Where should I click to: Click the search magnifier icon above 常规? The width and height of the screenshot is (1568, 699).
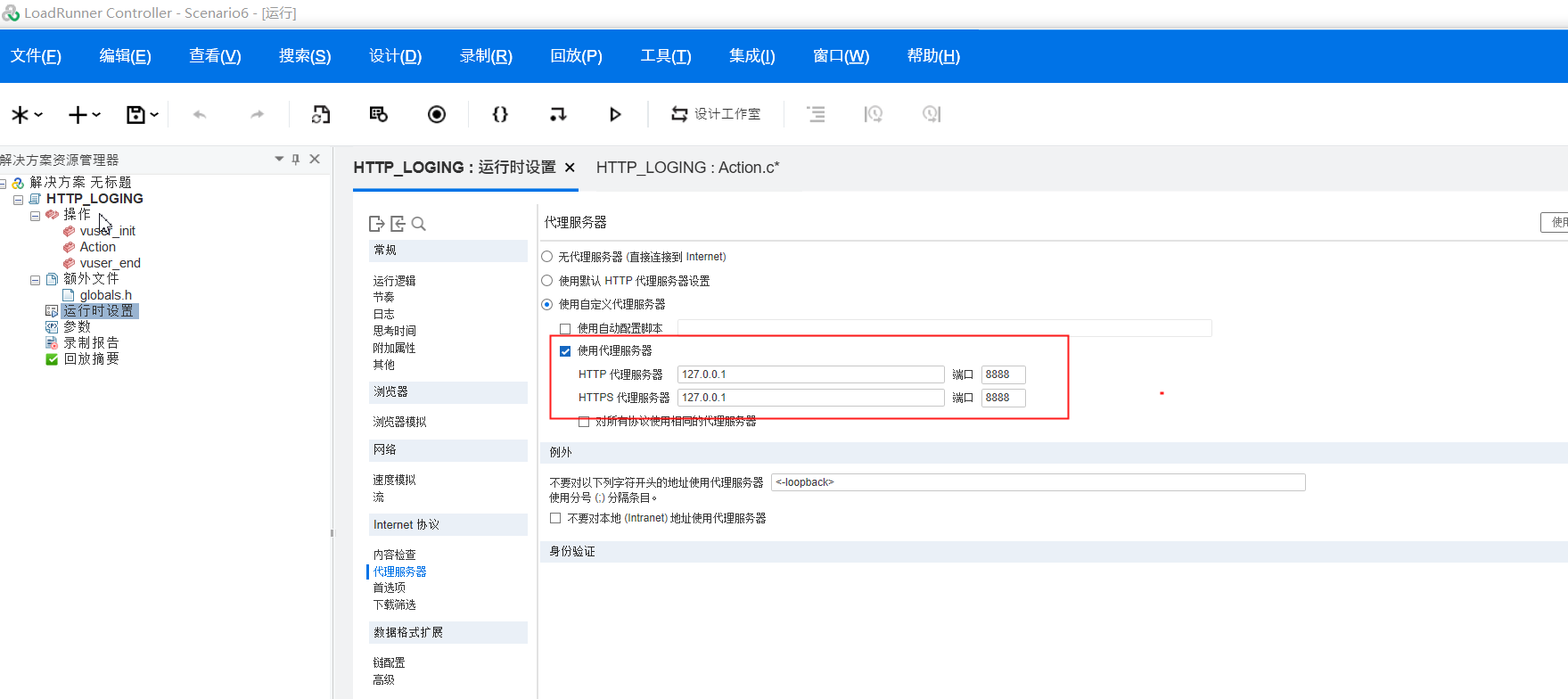tap(419, 224)
